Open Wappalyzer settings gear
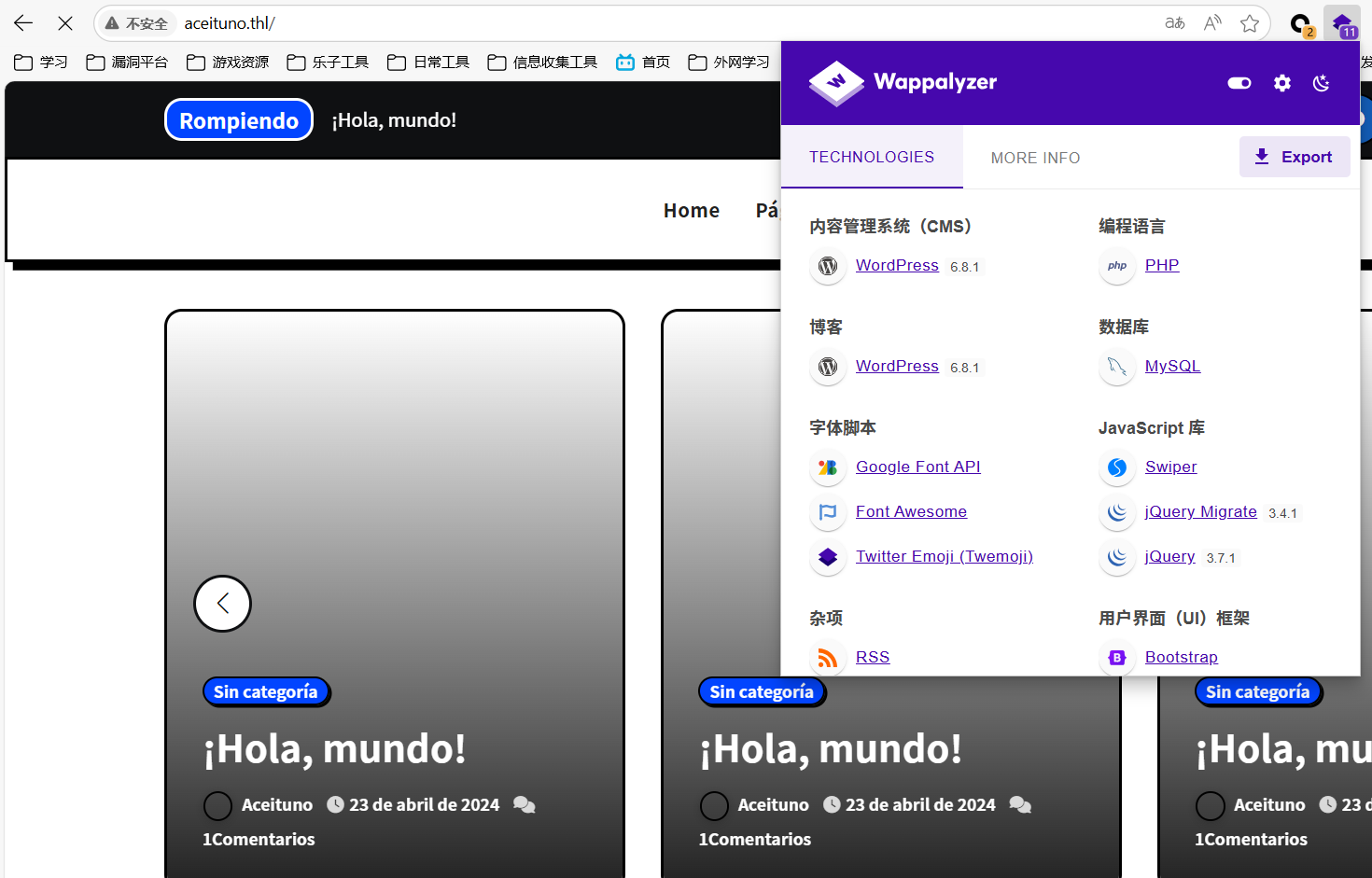This screenshot has width=1372, height=878. point(1282,83)
